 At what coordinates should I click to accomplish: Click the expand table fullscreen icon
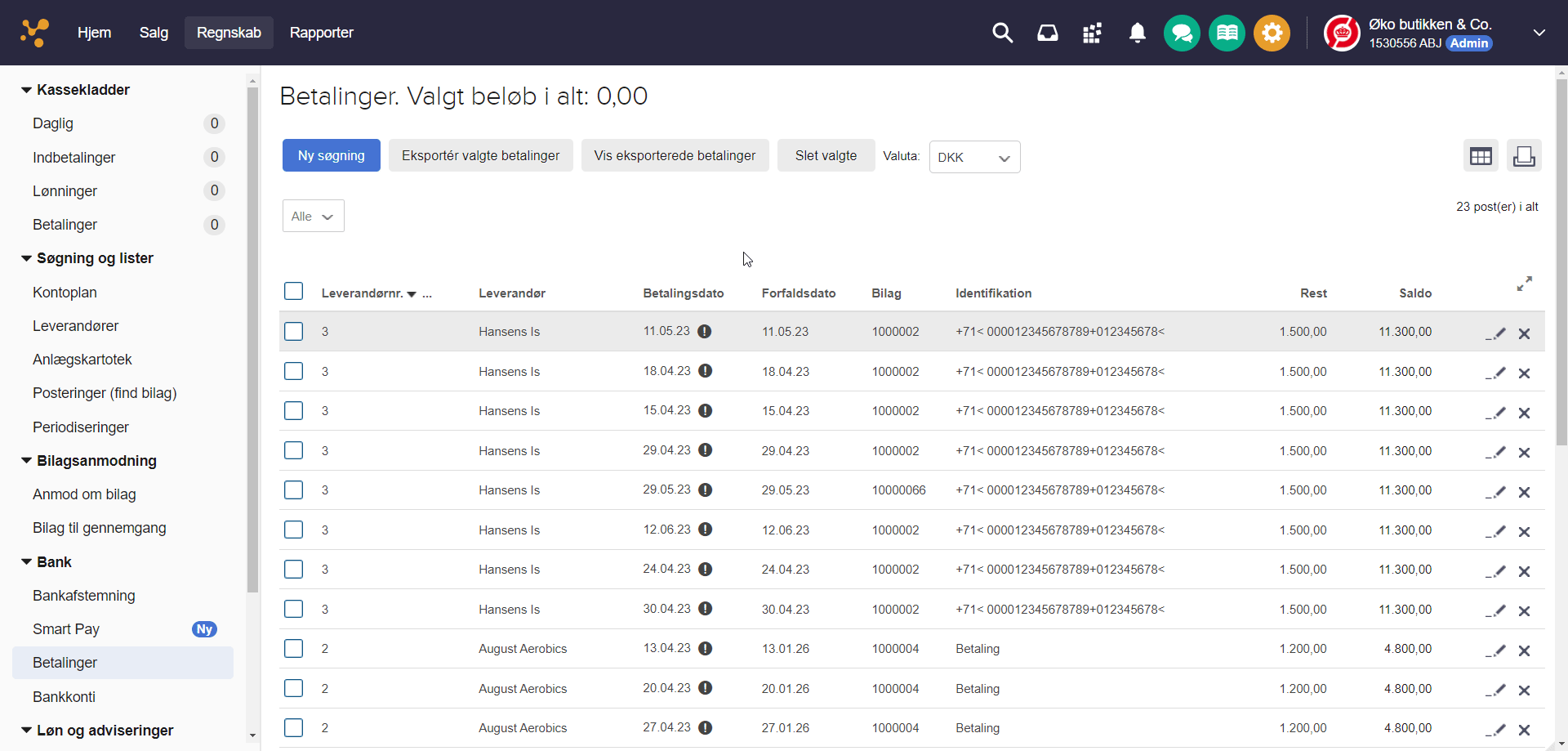pyautogui.click(x=1524, y=284)
